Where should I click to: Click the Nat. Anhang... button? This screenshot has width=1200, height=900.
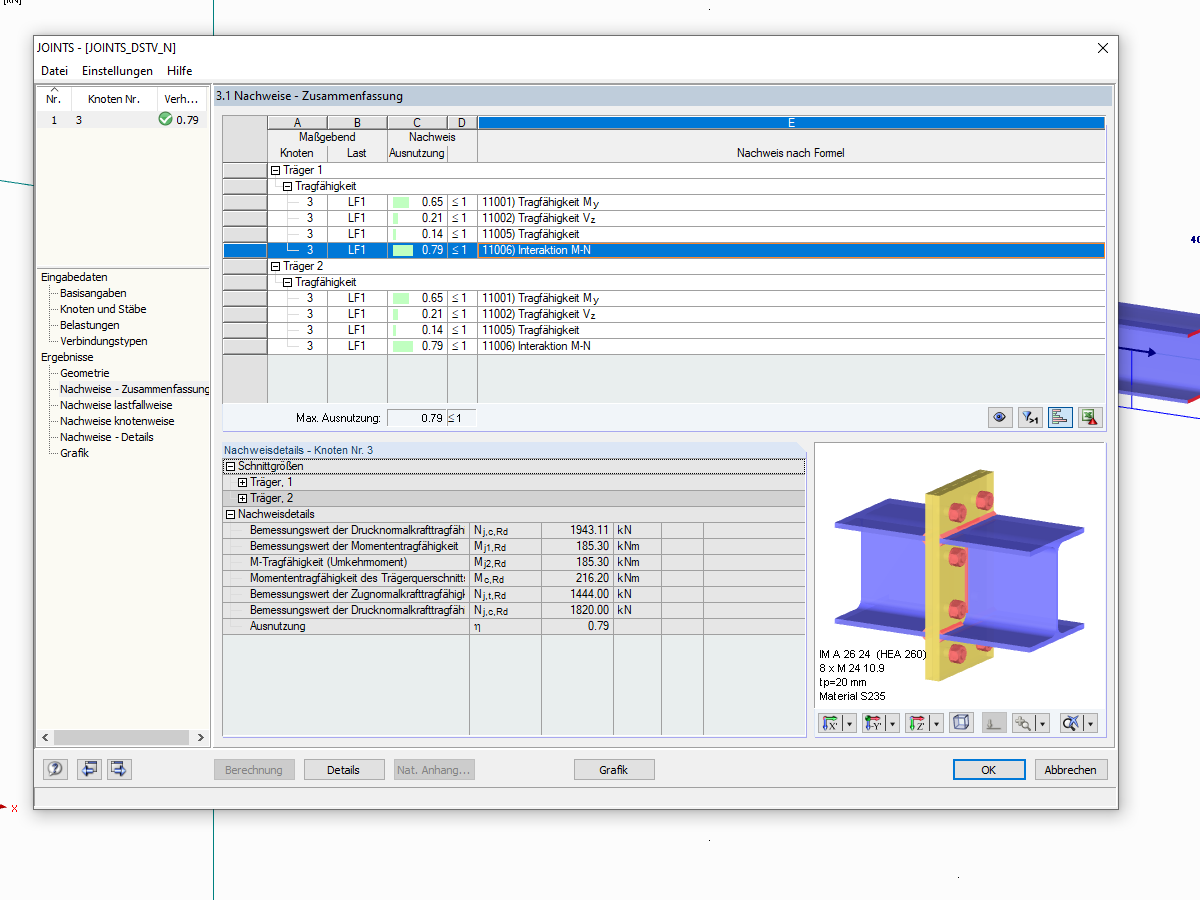[434, 770]
